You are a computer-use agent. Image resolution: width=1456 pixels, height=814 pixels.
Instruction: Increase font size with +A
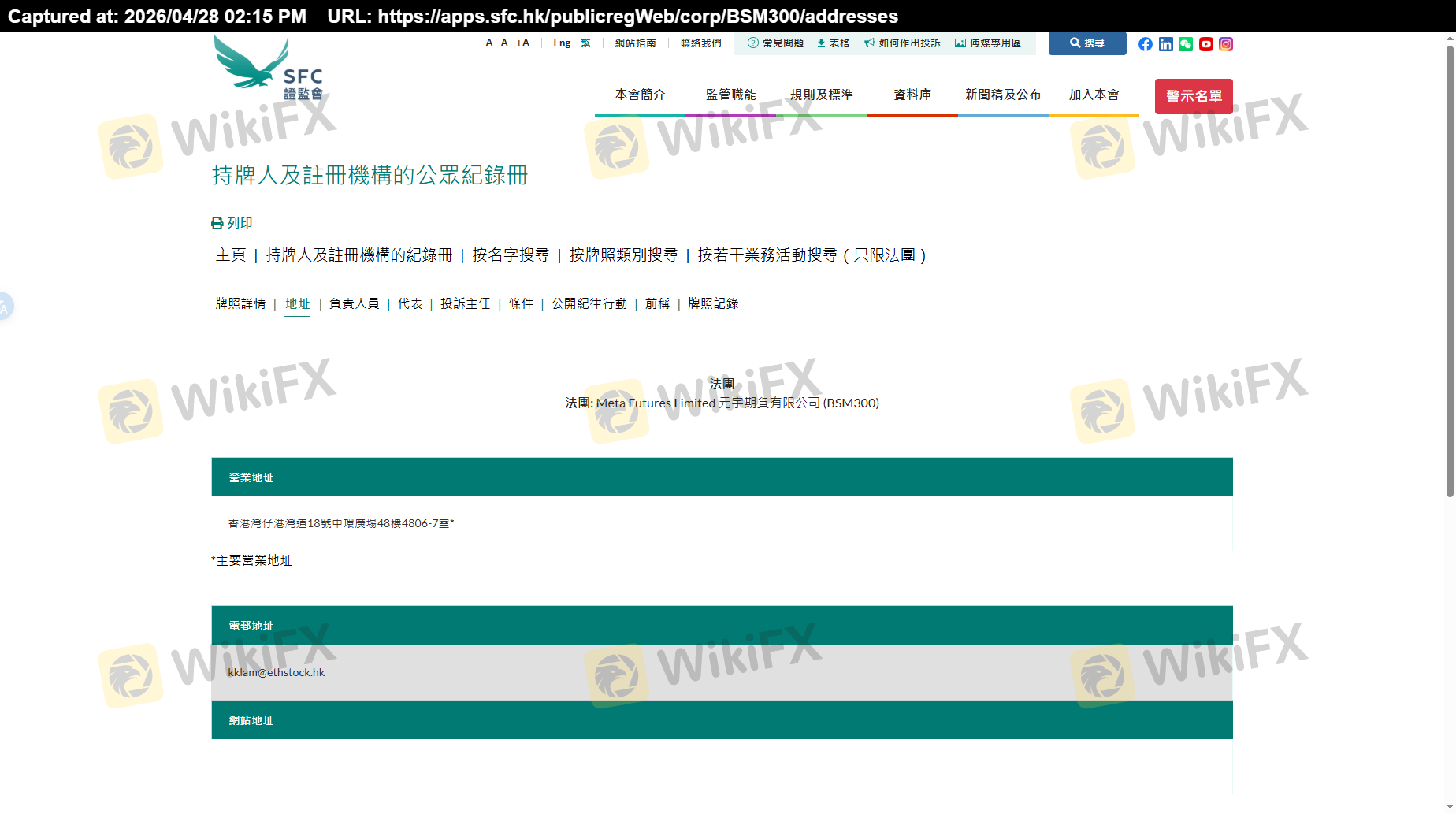(x=522, y=43)
